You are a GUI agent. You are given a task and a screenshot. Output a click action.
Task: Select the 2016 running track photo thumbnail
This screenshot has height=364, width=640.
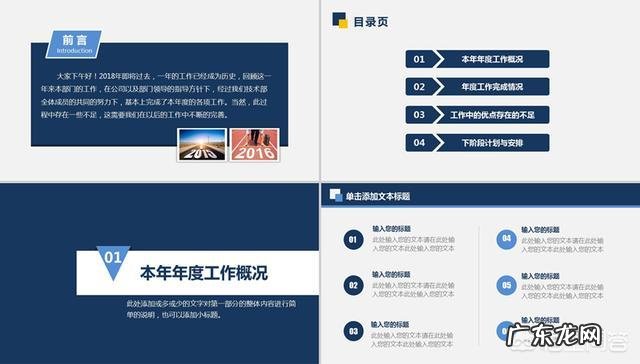254,144
